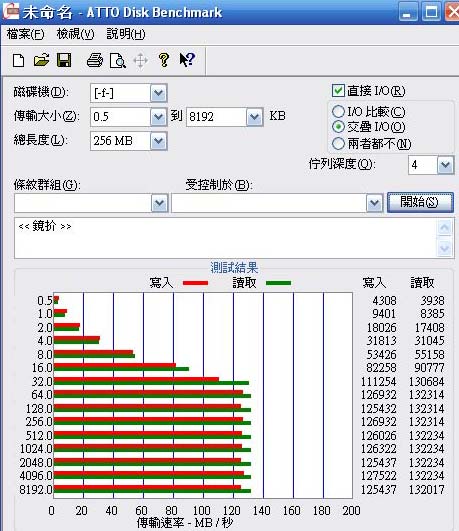The image size is (459, 531).
Task: Expand the 磁碟機(D) drive dropdown
Action: click(x=159, y=93)
